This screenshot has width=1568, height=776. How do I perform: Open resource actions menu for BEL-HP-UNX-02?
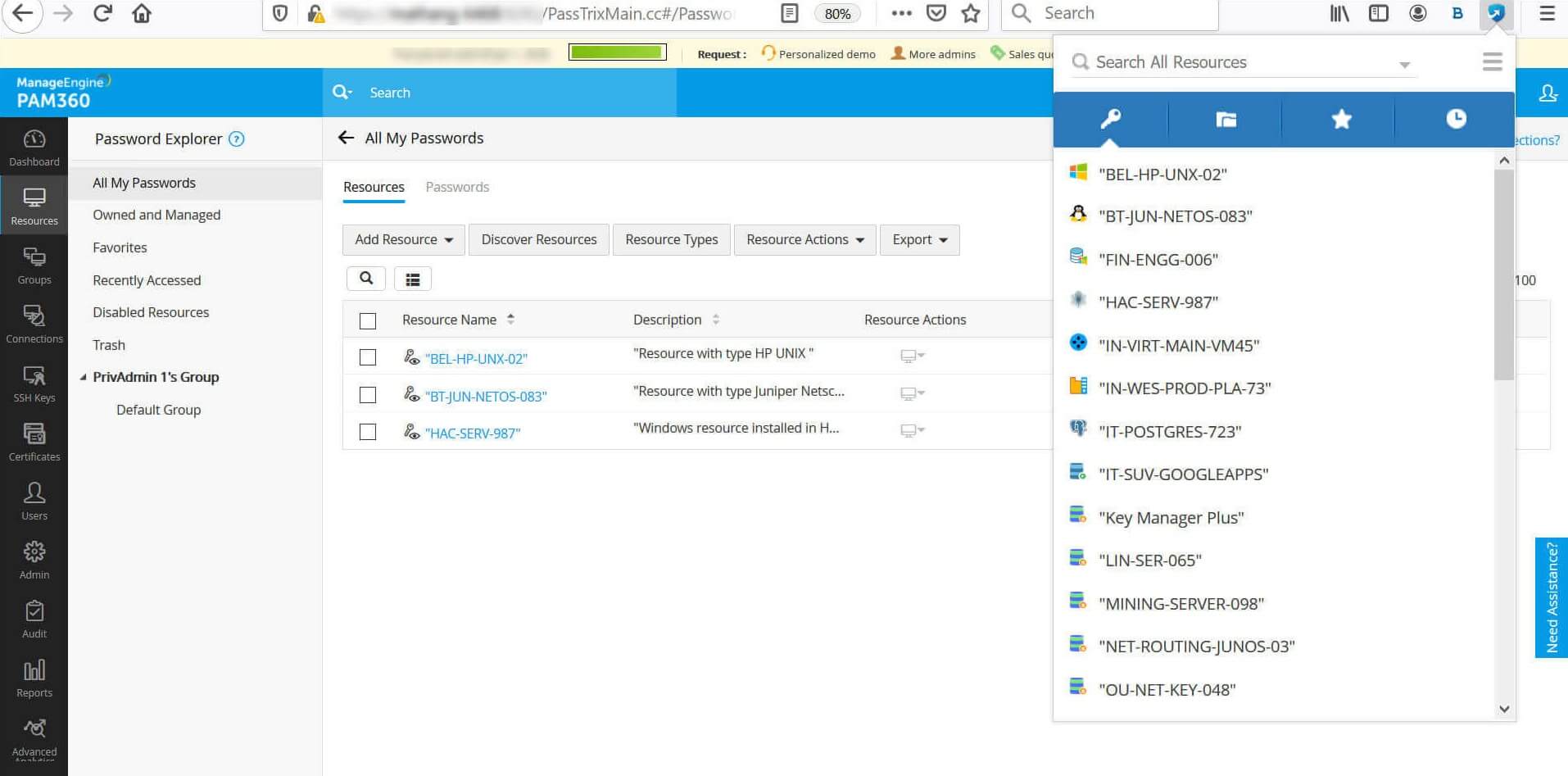pyautogui.click(x=912, y=356)
